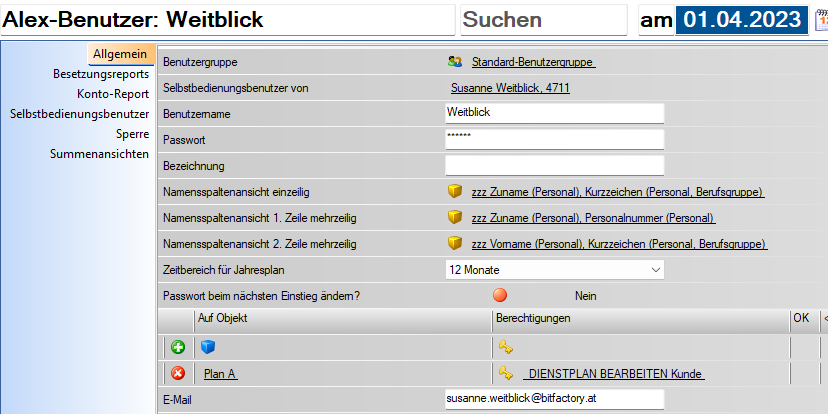Click the red remove icon beside Plan A

point(178,373)
